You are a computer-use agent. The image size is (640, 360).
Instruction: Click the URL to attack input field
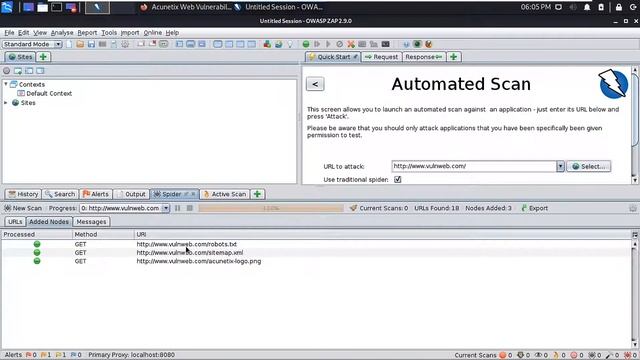click(474, 166)
